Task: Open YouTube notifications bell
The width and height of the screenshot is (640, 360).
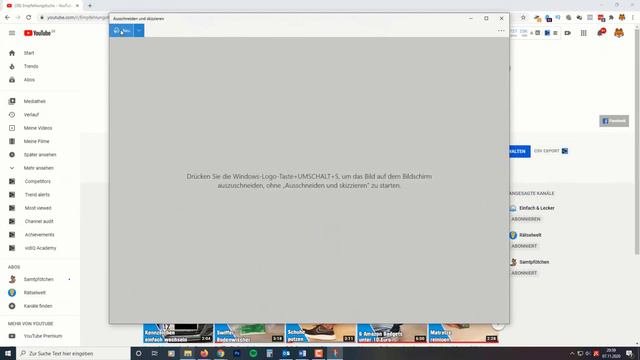Action: [x=600, y=33]
